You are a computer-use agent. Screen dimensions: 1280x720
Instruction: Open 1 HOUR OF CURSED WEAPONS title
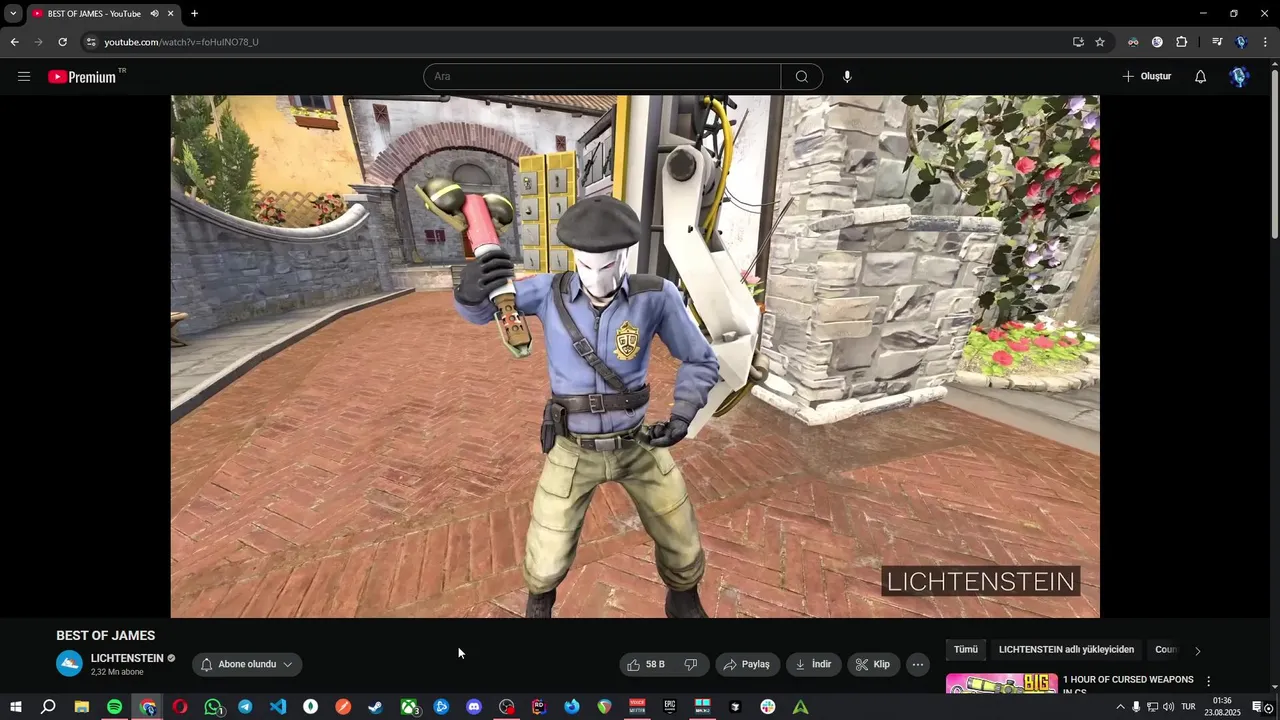(x=1128, y=684)
